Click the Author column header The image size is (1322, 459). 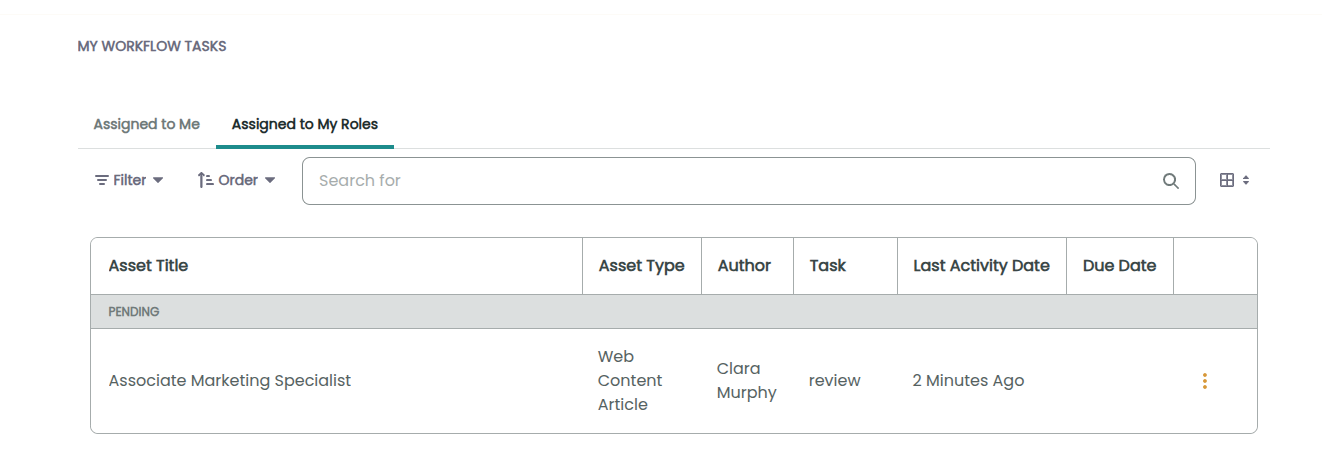(x=744, y=266)
